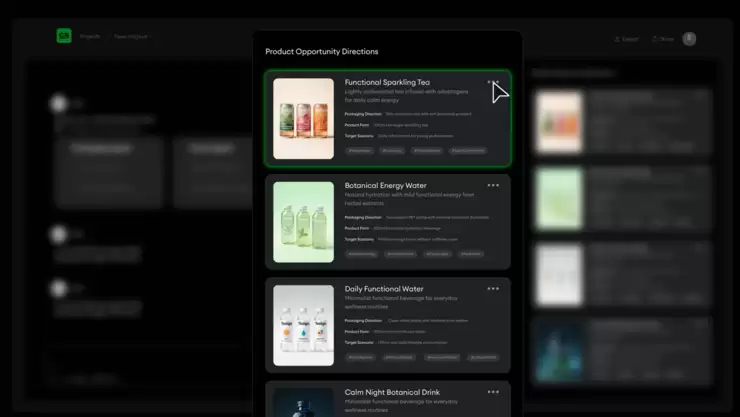Viewport: 740px width, 417px height.
Task: Open more options for Botanical Energy Water
Action: (493, 185)
